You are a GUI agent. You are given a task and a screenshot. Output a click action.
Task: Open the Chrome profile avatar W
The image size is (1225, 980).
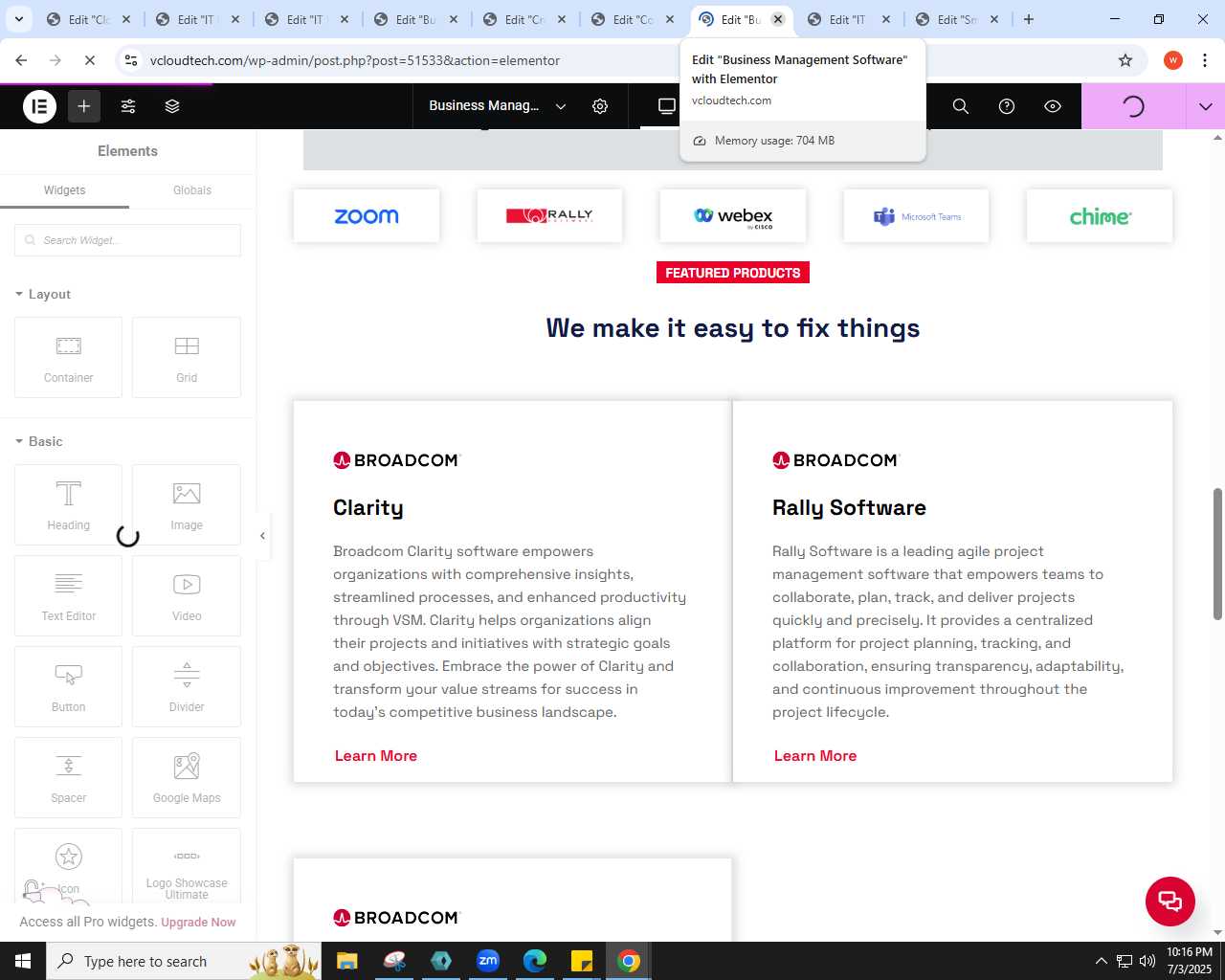1173,60
